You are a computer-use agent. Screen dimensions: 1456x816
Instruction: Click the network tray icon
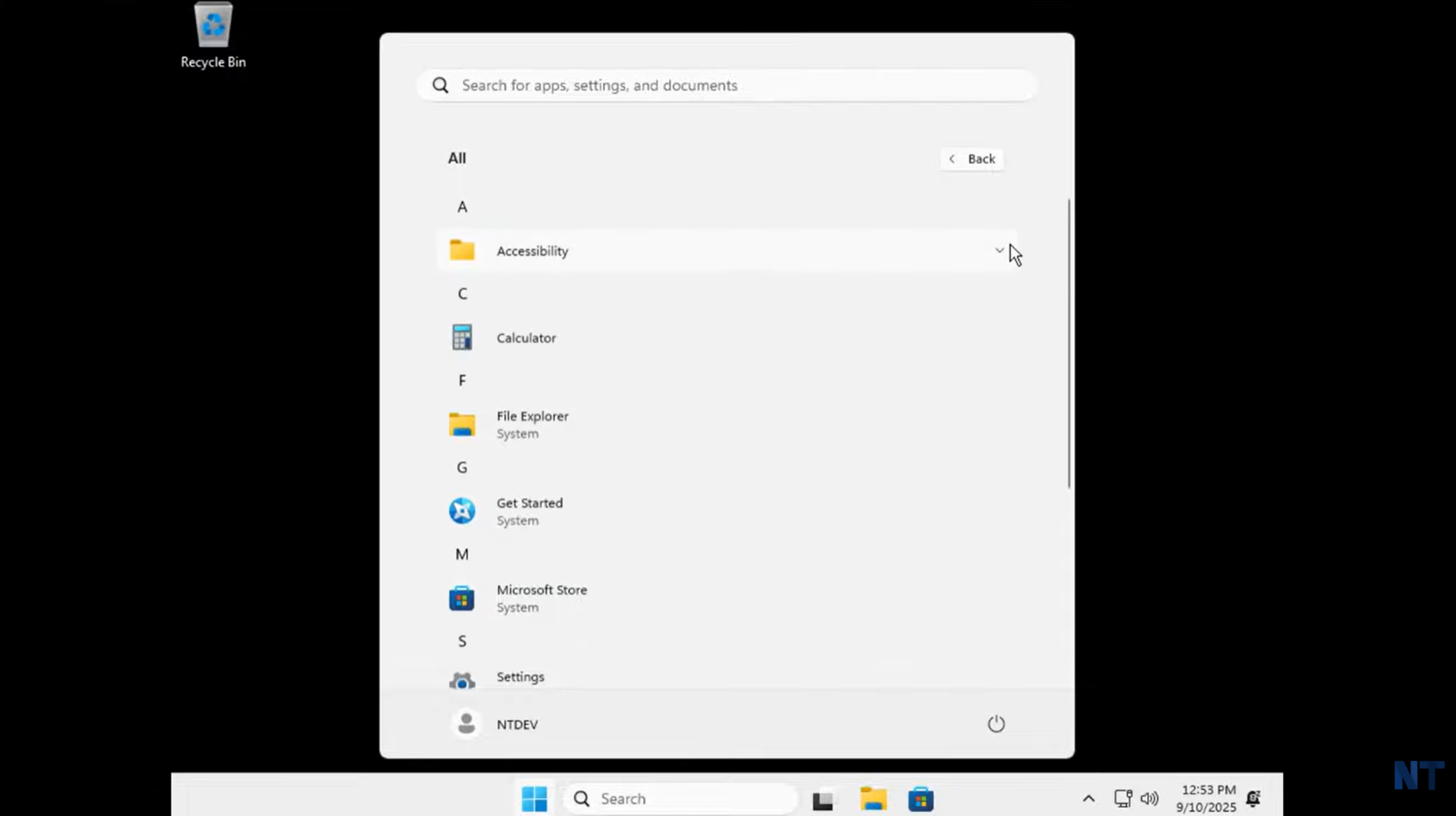point(1123,799)
